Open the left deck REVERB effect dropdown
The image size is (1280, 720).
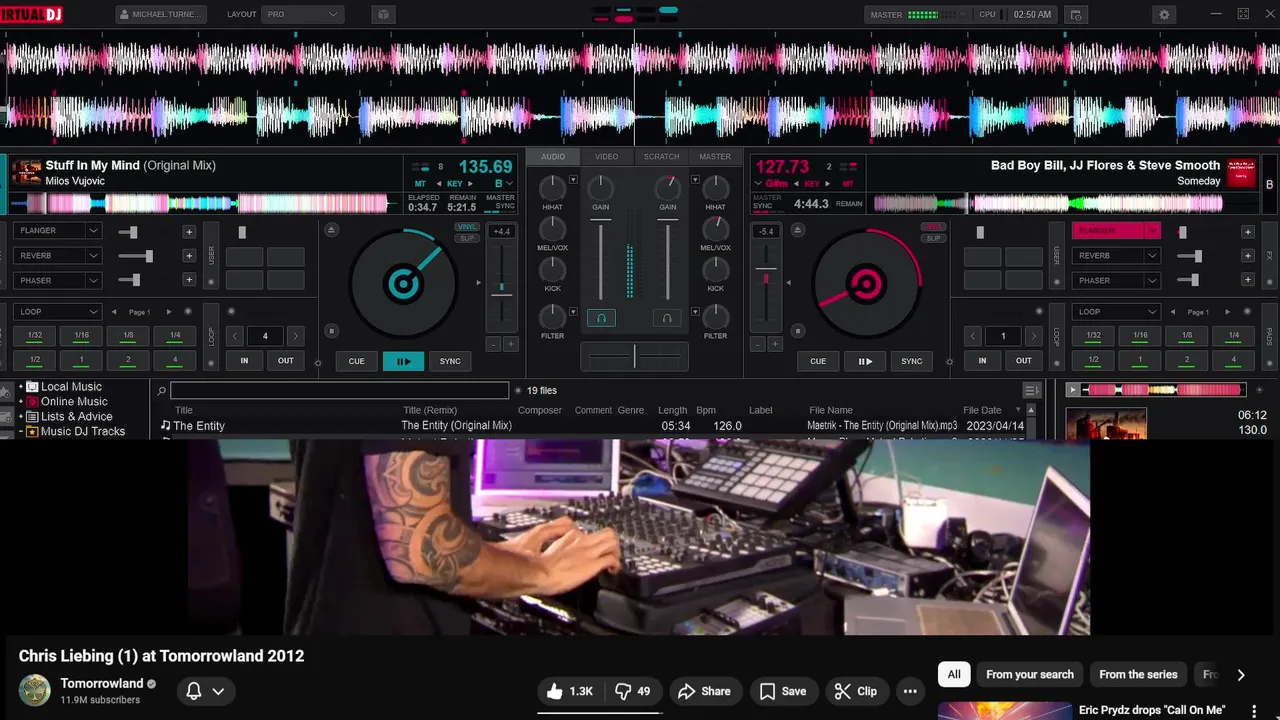93,256
